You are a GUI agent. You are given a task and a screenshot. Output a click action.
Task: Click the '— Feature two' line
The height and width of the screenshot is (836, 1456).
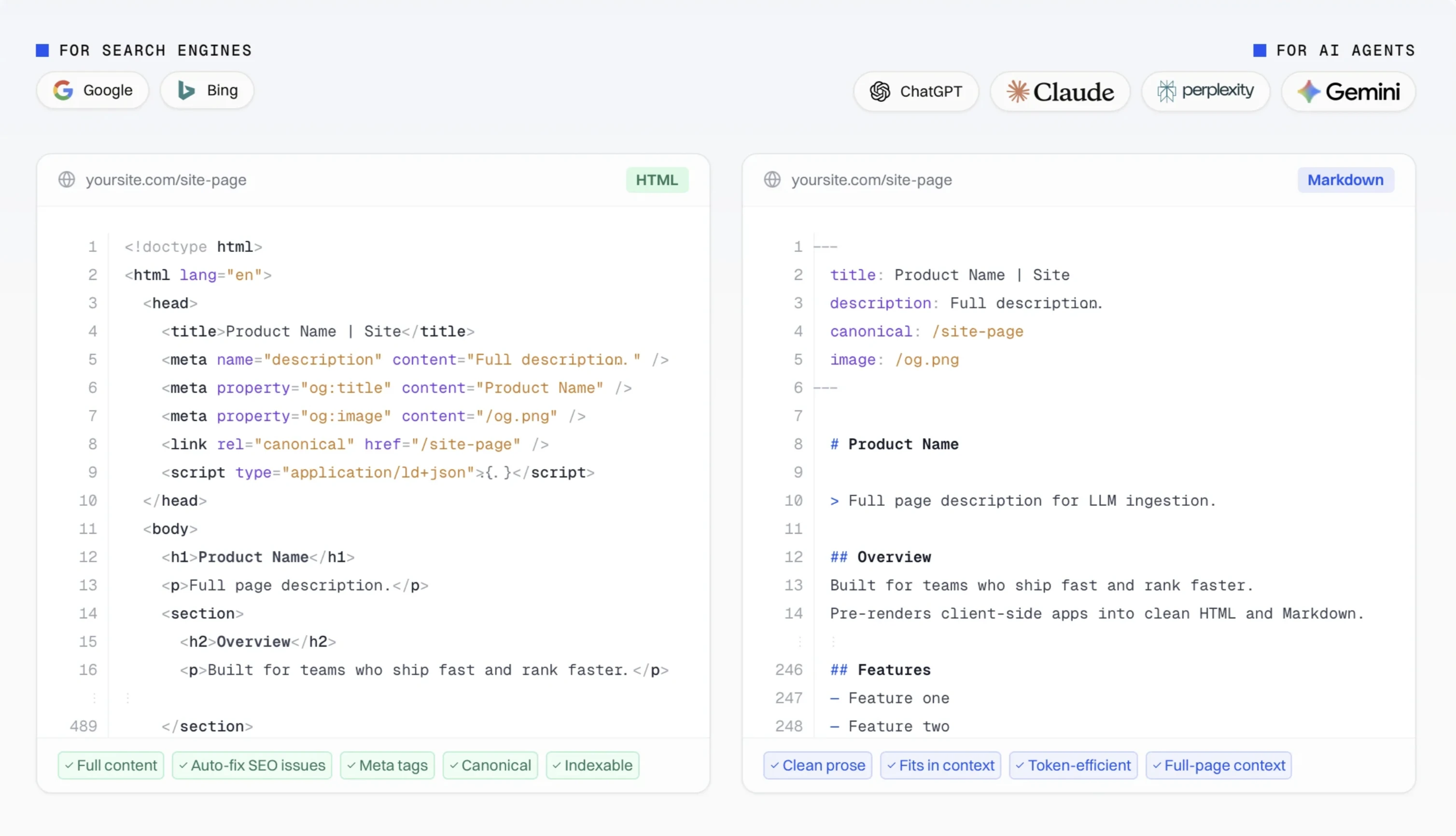pos(890,726)
